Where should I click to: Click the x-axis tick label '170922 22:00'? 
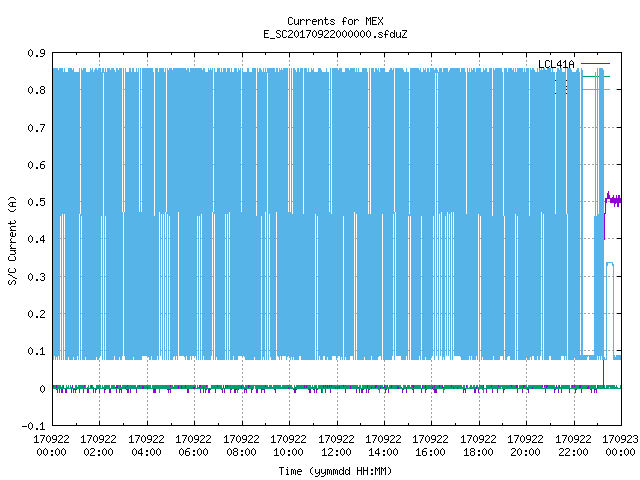click(573, 445)
